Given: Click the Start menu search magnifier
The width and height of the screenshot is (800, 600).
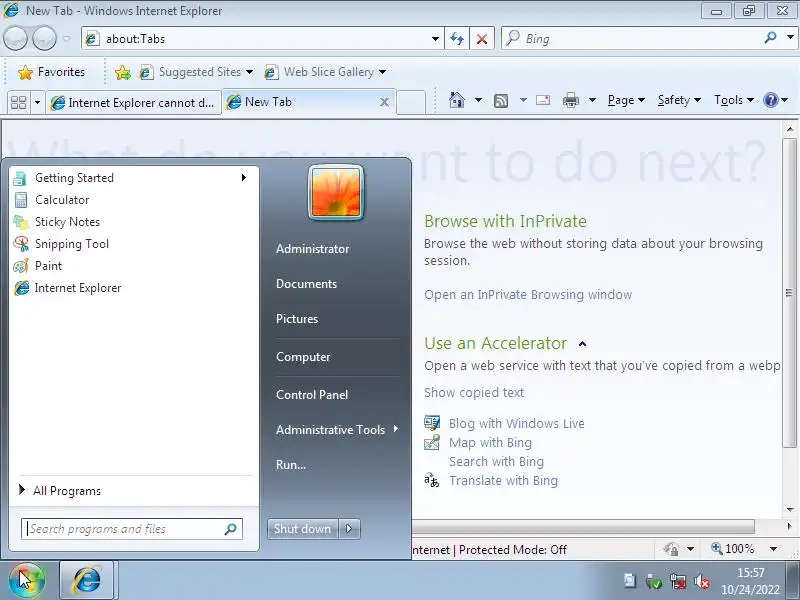Looking at the screenshot, I should pyautogui.click(x=231, y=529).
